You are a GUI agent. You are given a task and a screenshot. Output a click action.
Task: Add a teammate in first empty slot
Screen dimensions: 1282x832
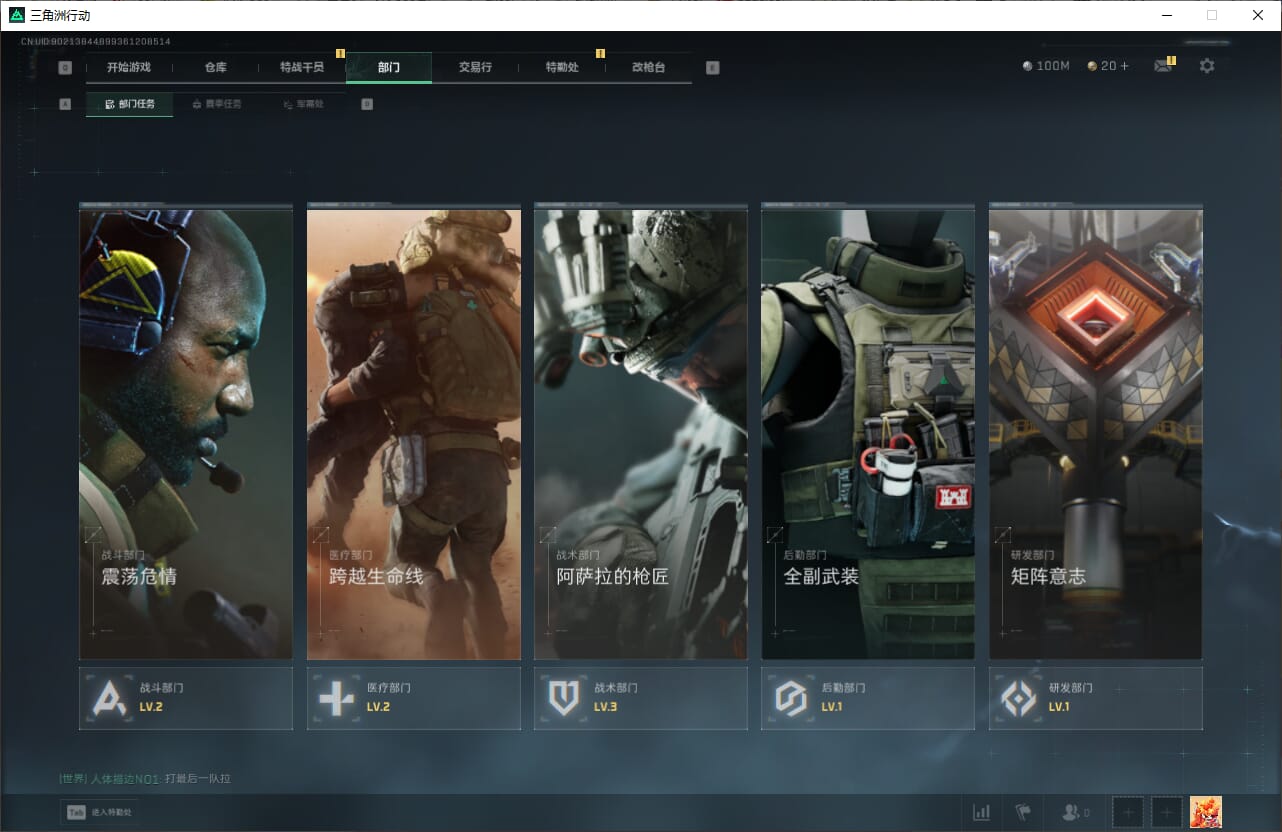1127,812
